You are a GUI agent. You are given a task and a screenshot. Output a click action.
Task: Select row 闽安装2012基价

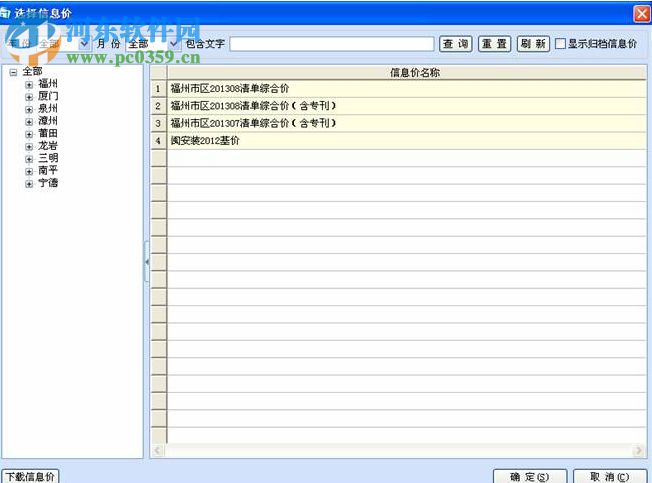tap(407, 141)
